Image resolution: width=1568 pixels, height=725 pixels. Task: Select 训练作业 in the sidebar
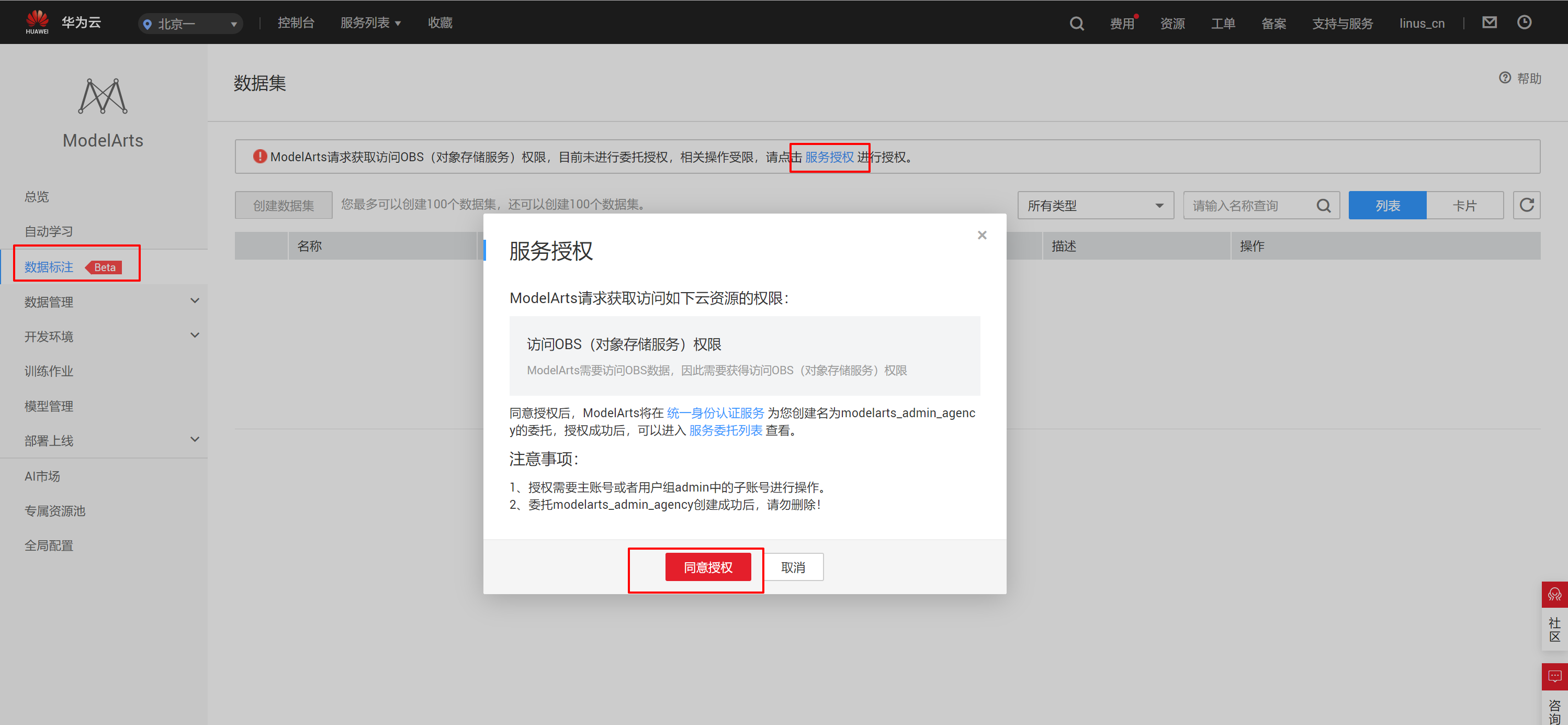[x=49, y=371]
